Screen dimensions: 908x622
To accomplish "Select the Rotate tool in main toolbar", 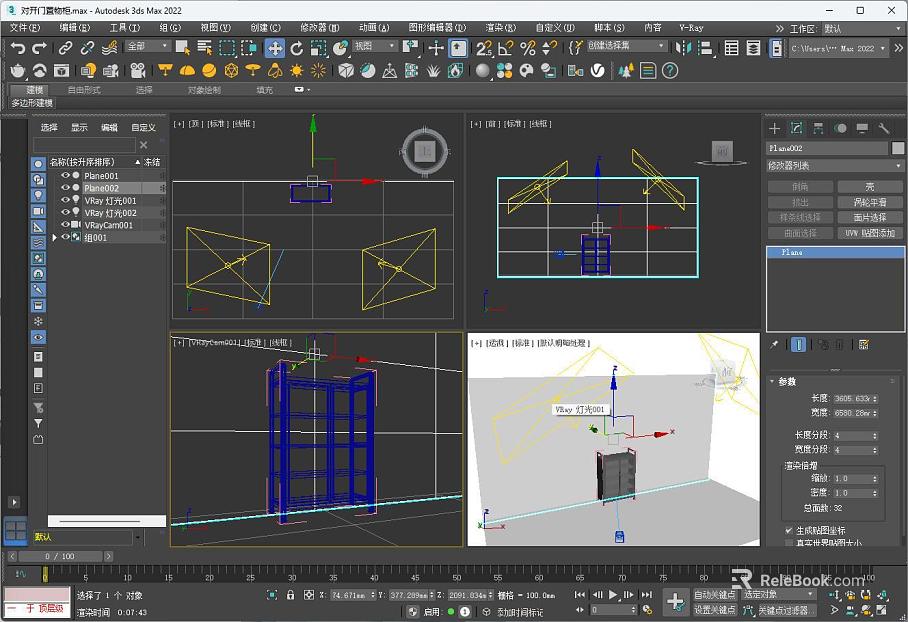I will (x=296, y=48).
